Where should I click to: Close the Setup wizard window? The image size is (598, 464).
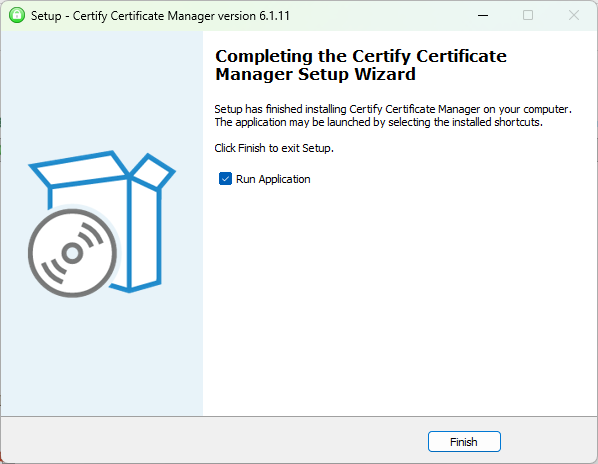coord(574,15)
